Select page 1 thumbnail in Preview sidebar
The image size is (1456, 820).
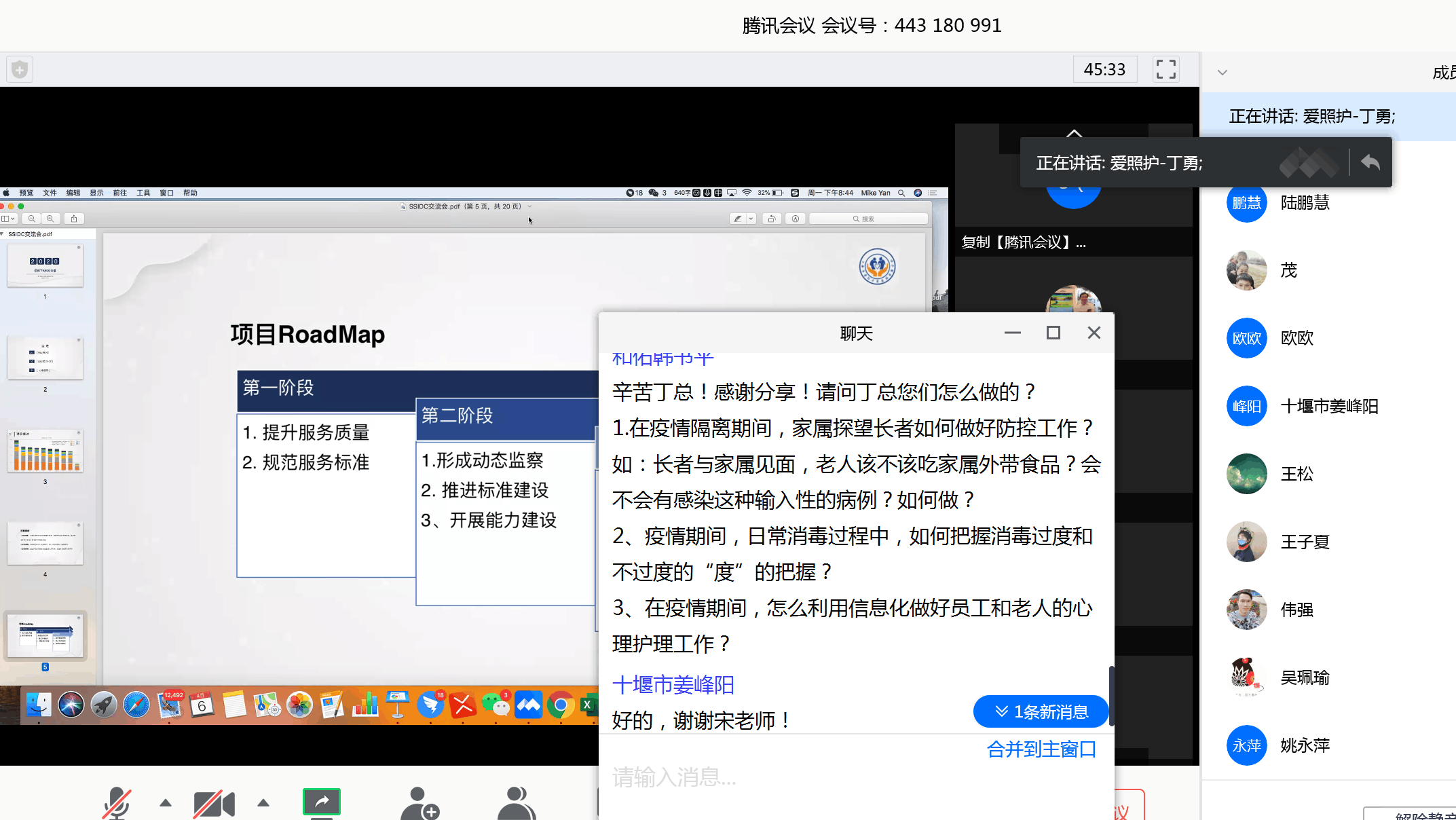(45, 265)
